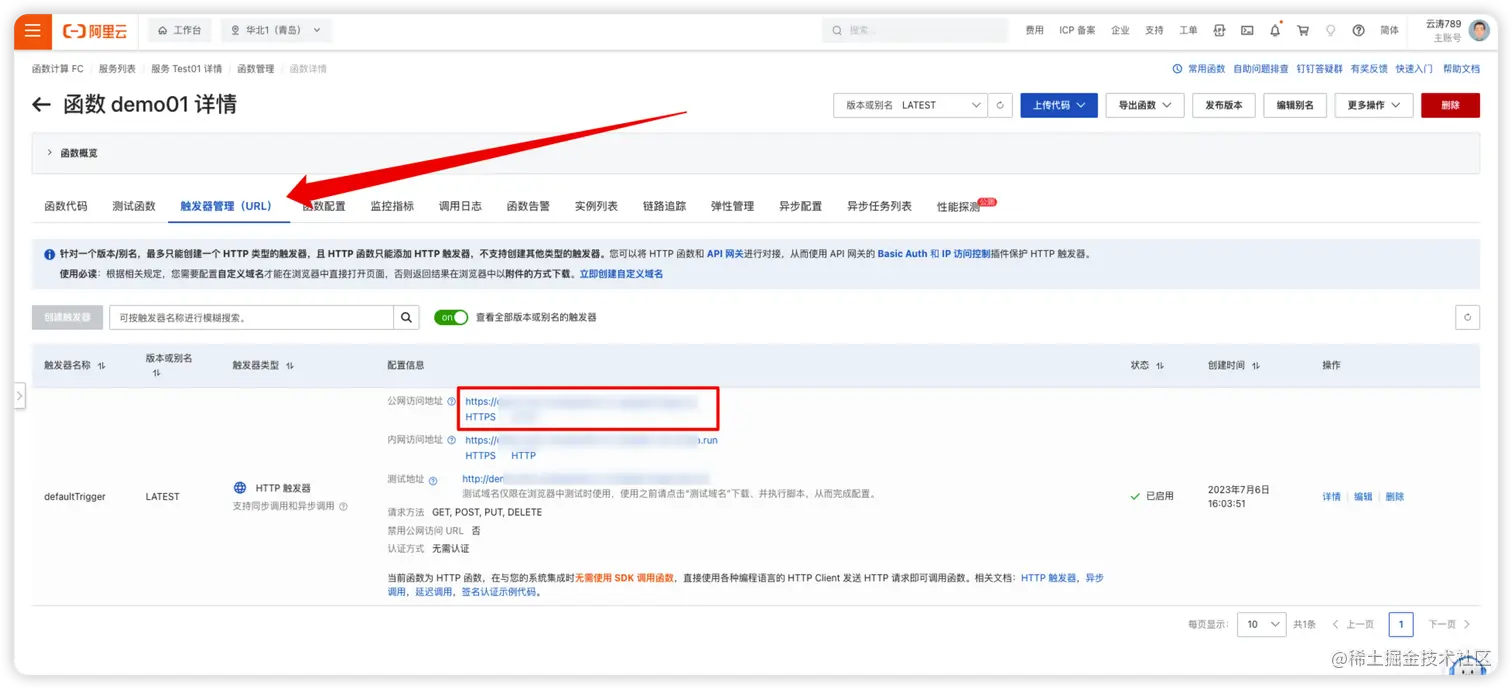Click 删除 link in defaultTrigger row

pyautogui.click(x=1395, y=497)
